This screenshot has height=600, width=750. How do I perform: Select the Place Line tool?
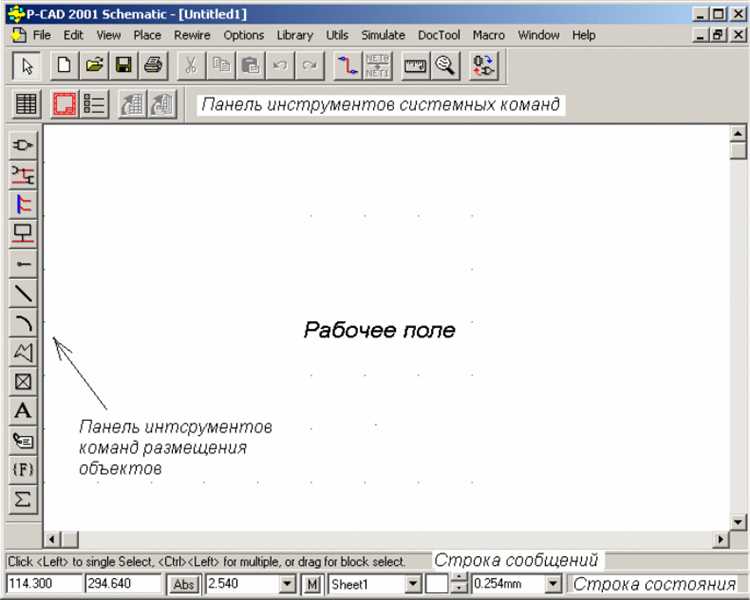tap(23, 293)
